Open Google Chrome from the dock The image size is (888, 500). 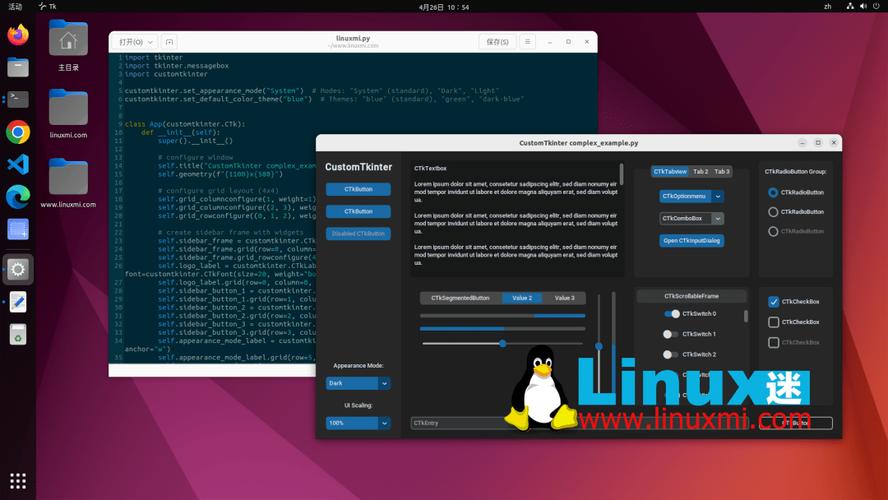[x=18, y=133]
